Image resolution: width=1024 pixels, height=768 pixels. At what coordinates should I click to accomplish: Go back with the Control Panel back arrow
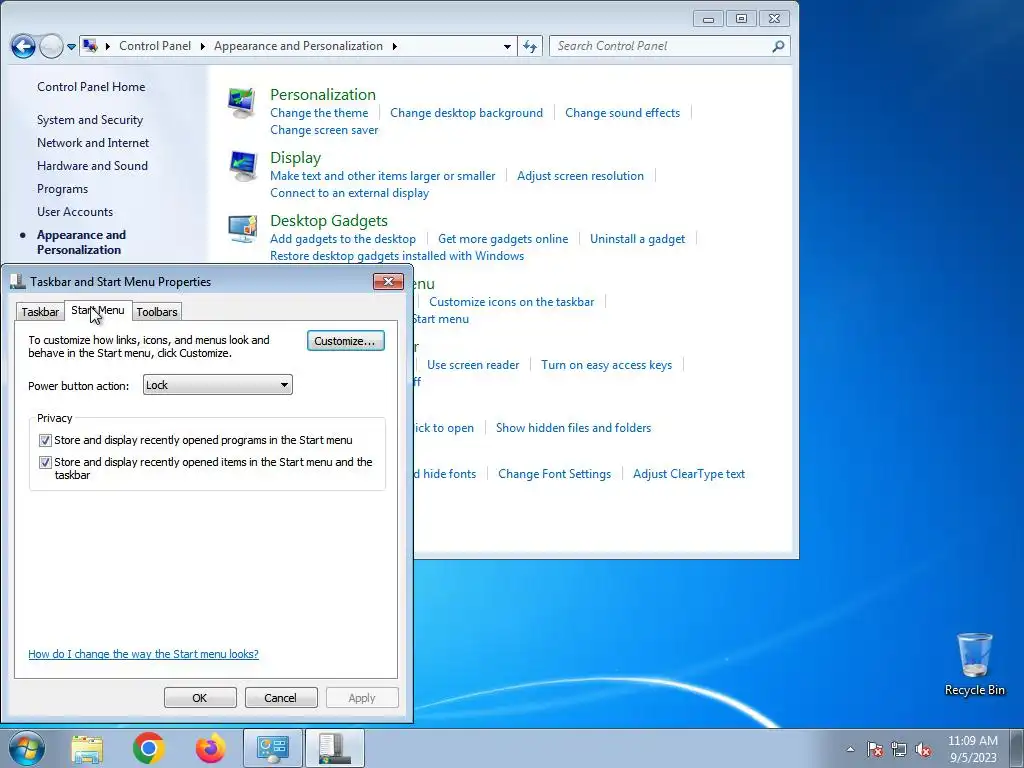point(24,46)
